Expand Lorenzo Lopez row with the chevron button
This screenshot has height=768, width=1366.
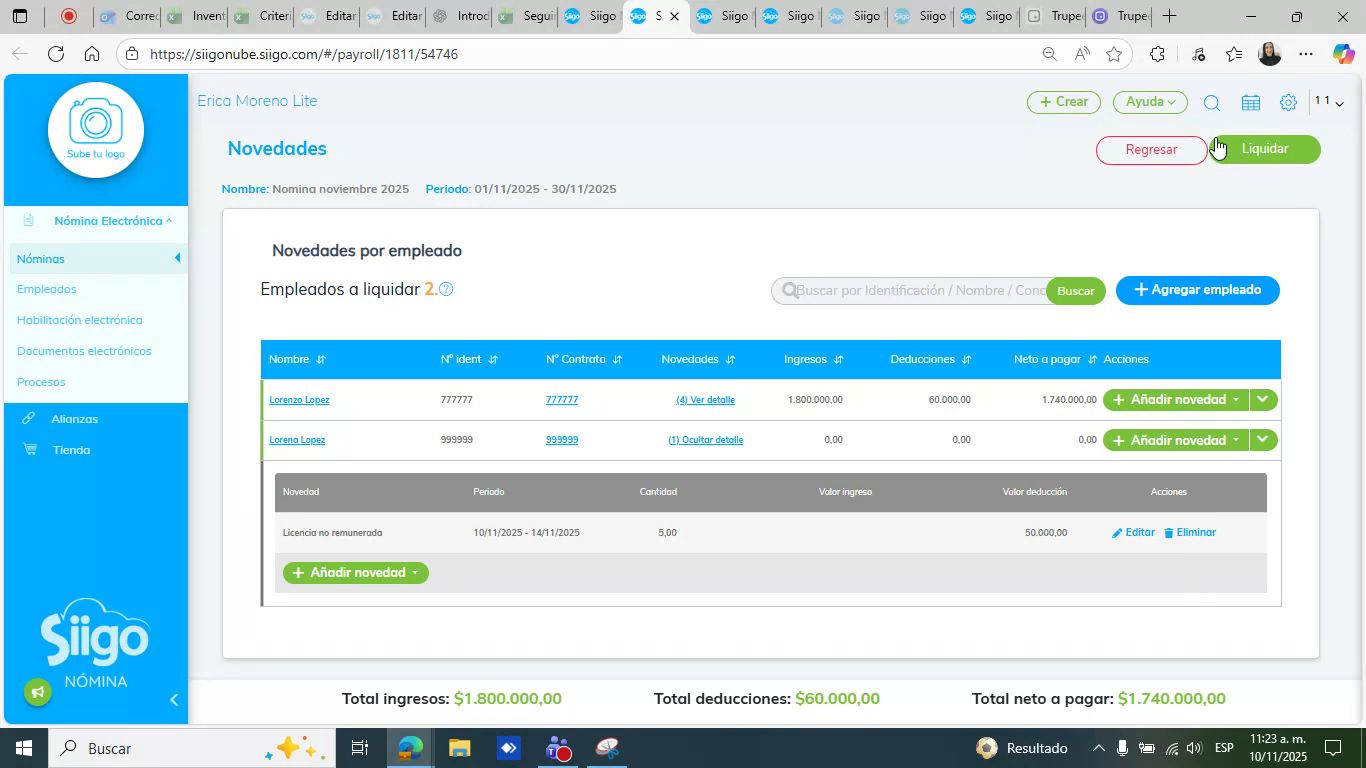pos(1263,400)
